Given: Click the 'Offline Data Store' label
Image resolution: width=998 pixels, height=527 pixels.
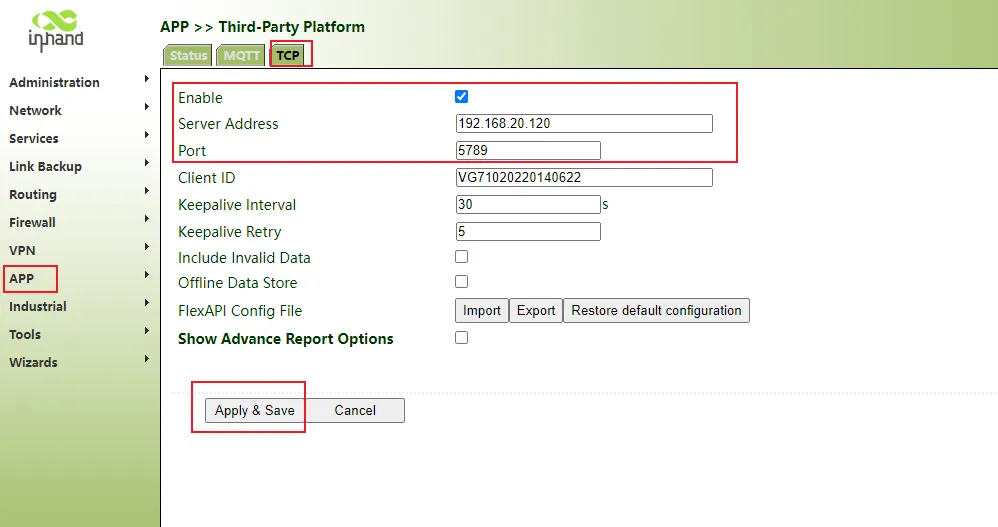Looking at the screenshot, I should [x=238, y=283].
